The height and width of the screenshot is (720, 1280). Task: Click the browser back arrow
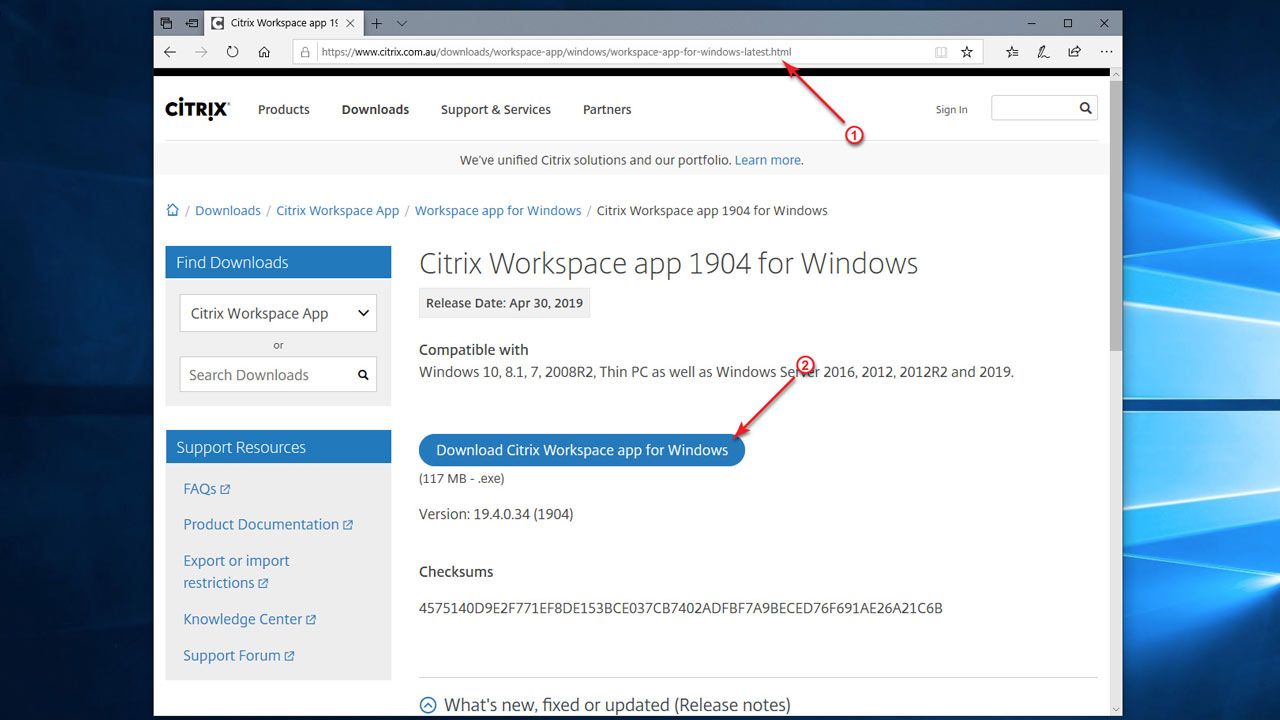click(x=170, y=52)
